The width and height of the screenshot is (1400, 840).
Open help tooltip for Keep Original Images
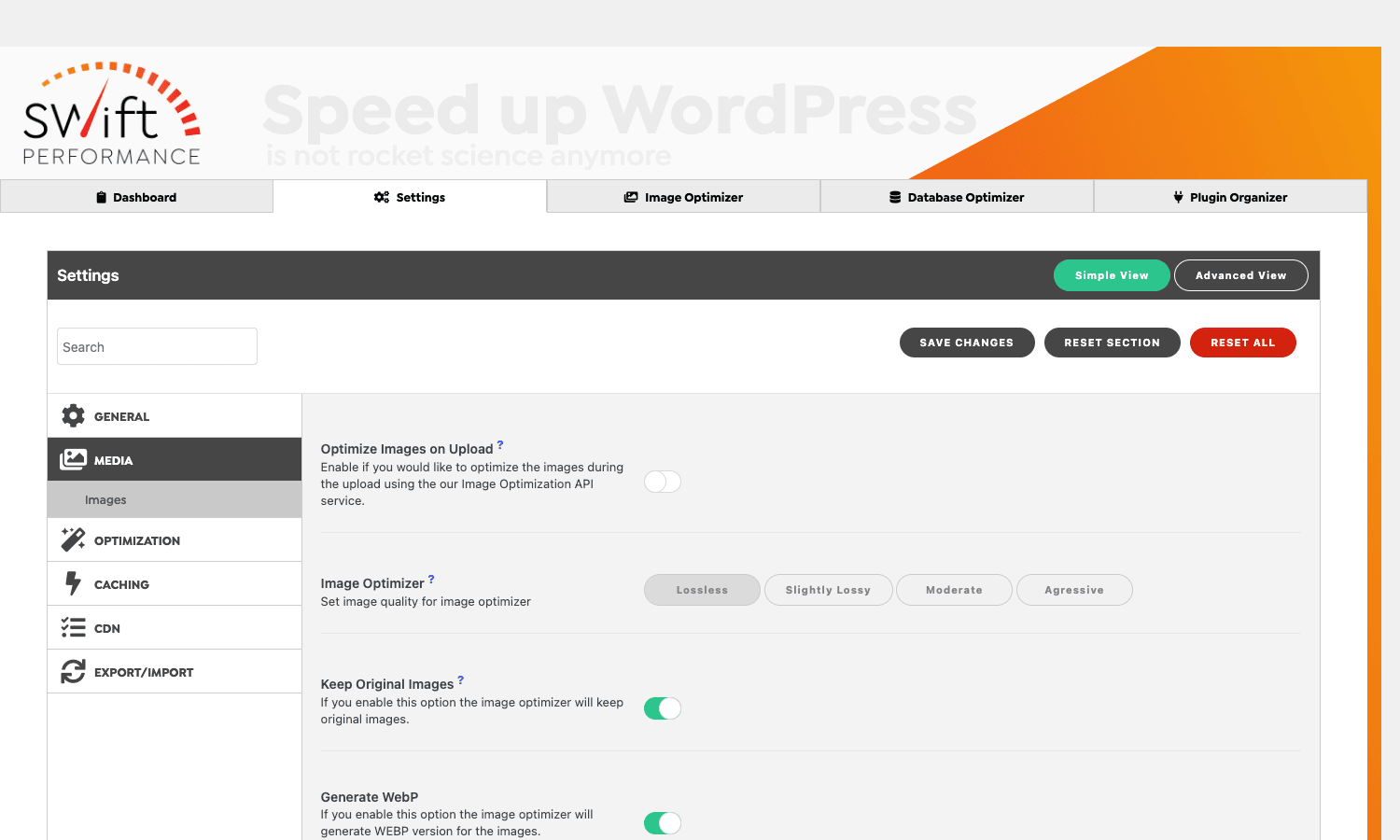460,680
